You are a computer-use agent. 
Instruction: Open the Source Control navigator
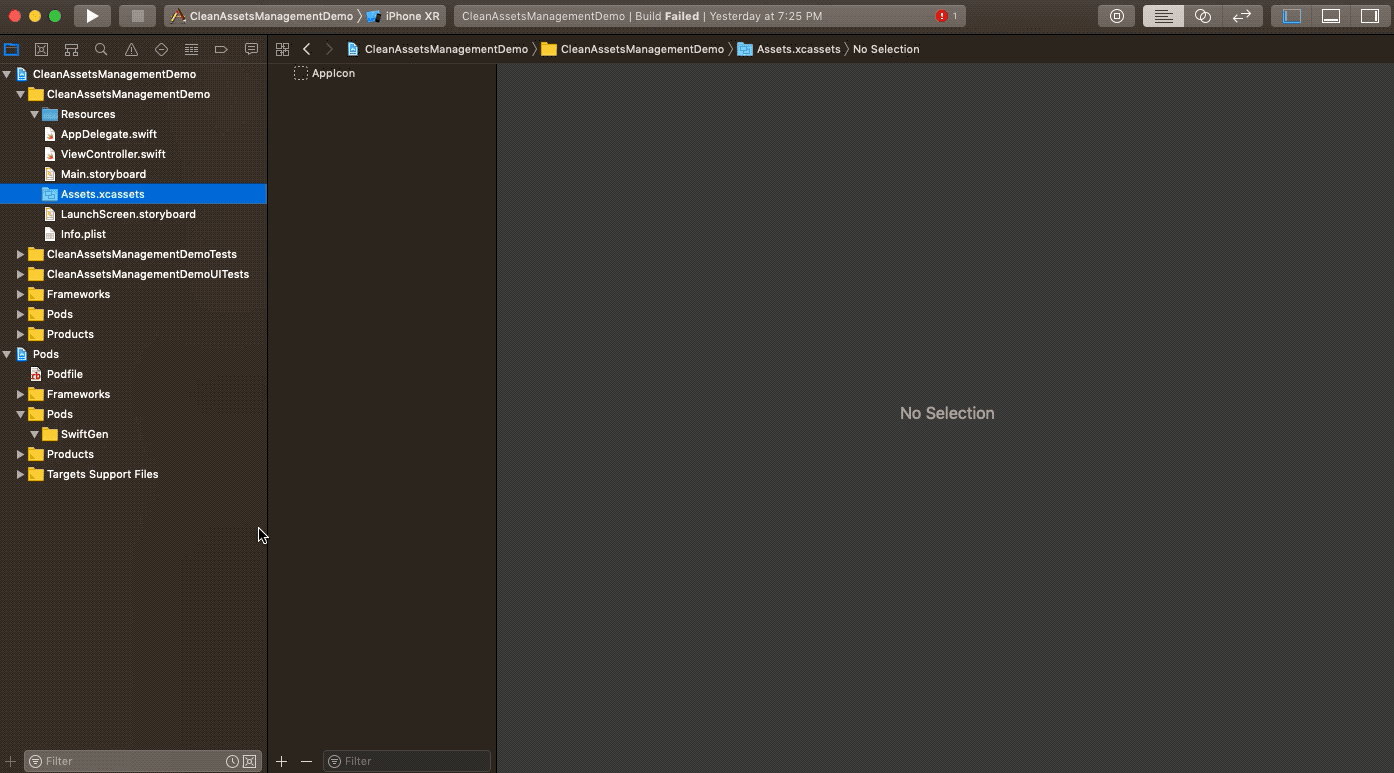(x=41, y=49)
